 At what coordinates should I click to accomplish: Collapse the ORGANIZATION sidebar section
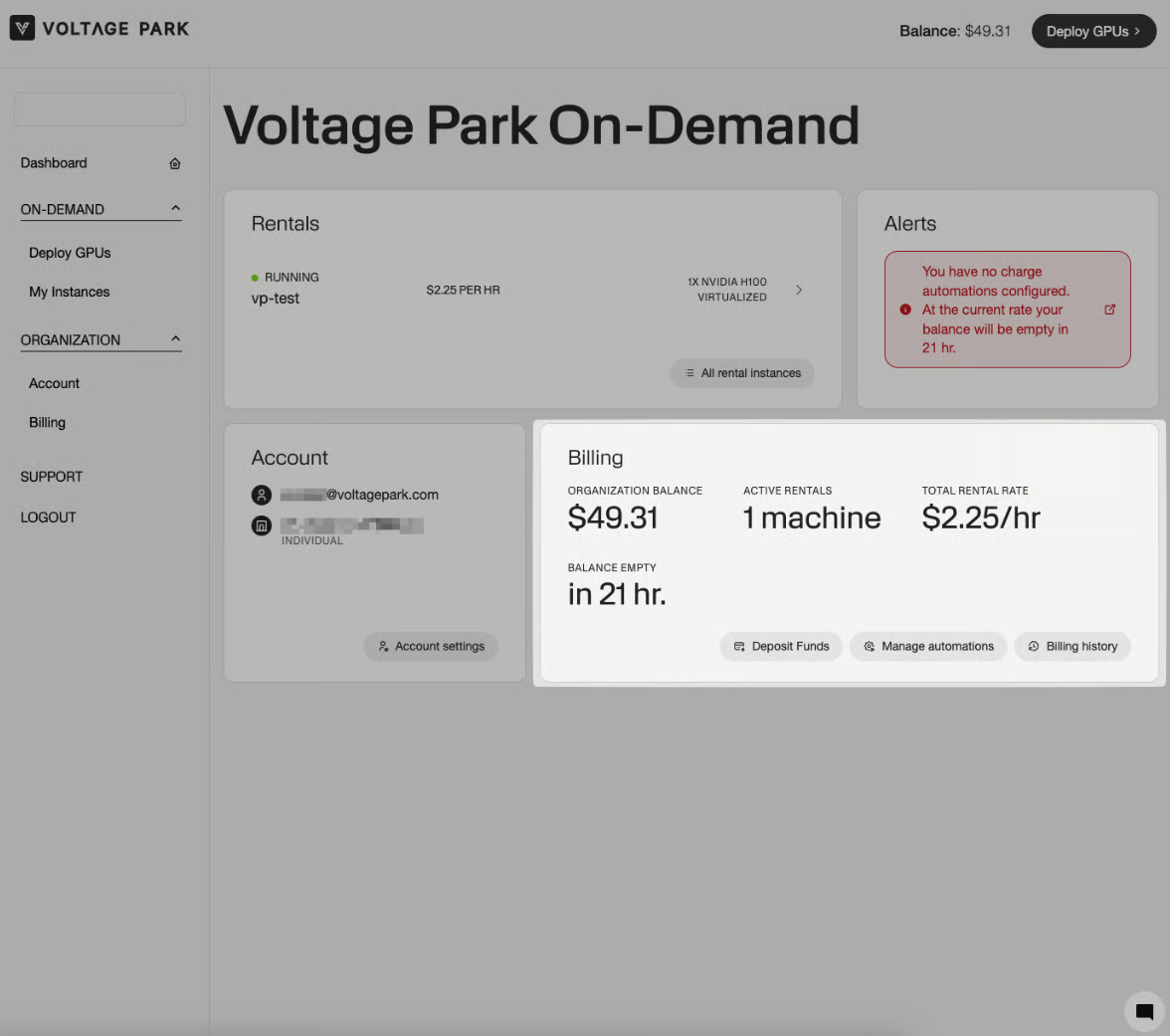pos(175,339)
